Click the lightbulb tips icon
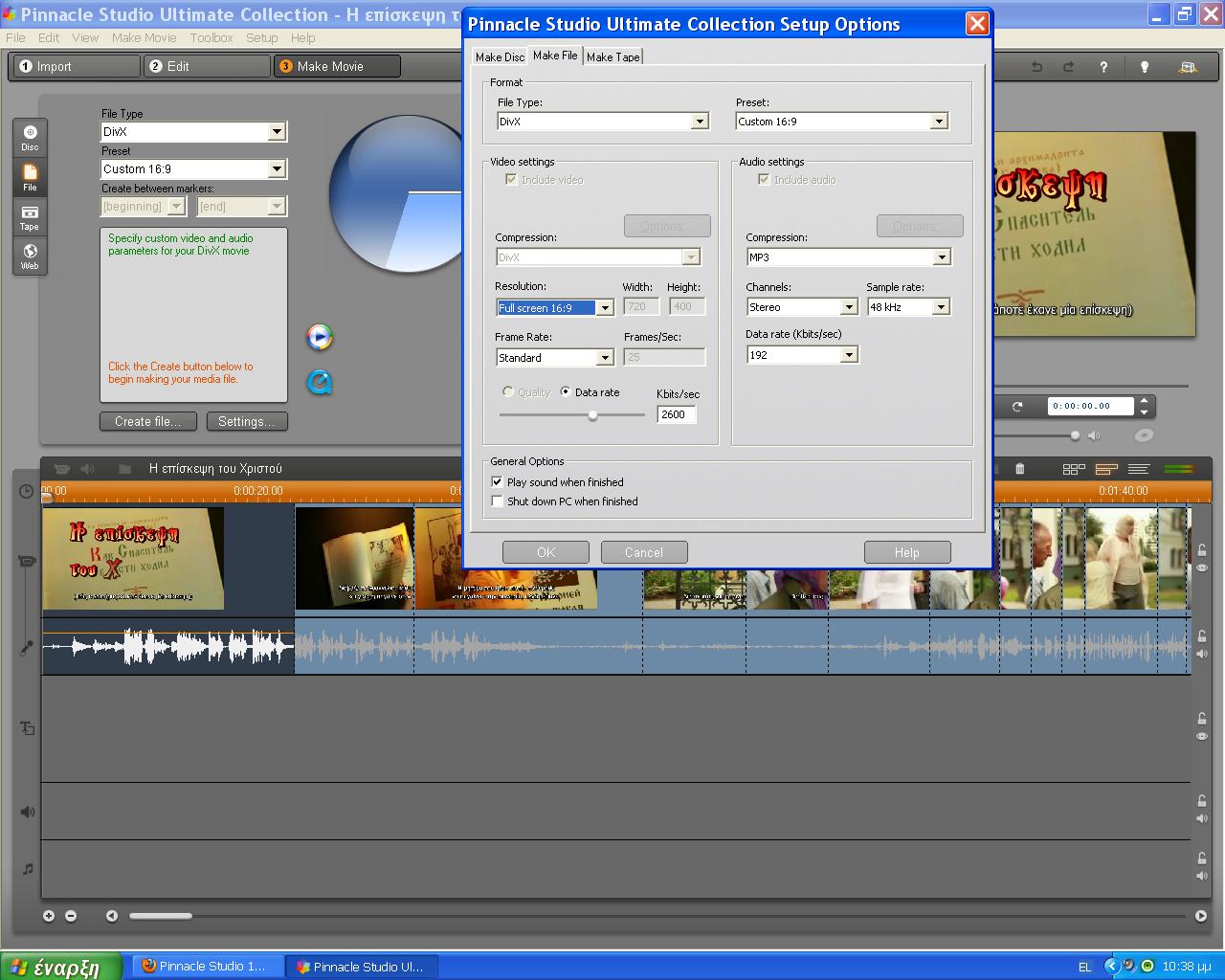 pyautogui.click(x=1144, y=67)
